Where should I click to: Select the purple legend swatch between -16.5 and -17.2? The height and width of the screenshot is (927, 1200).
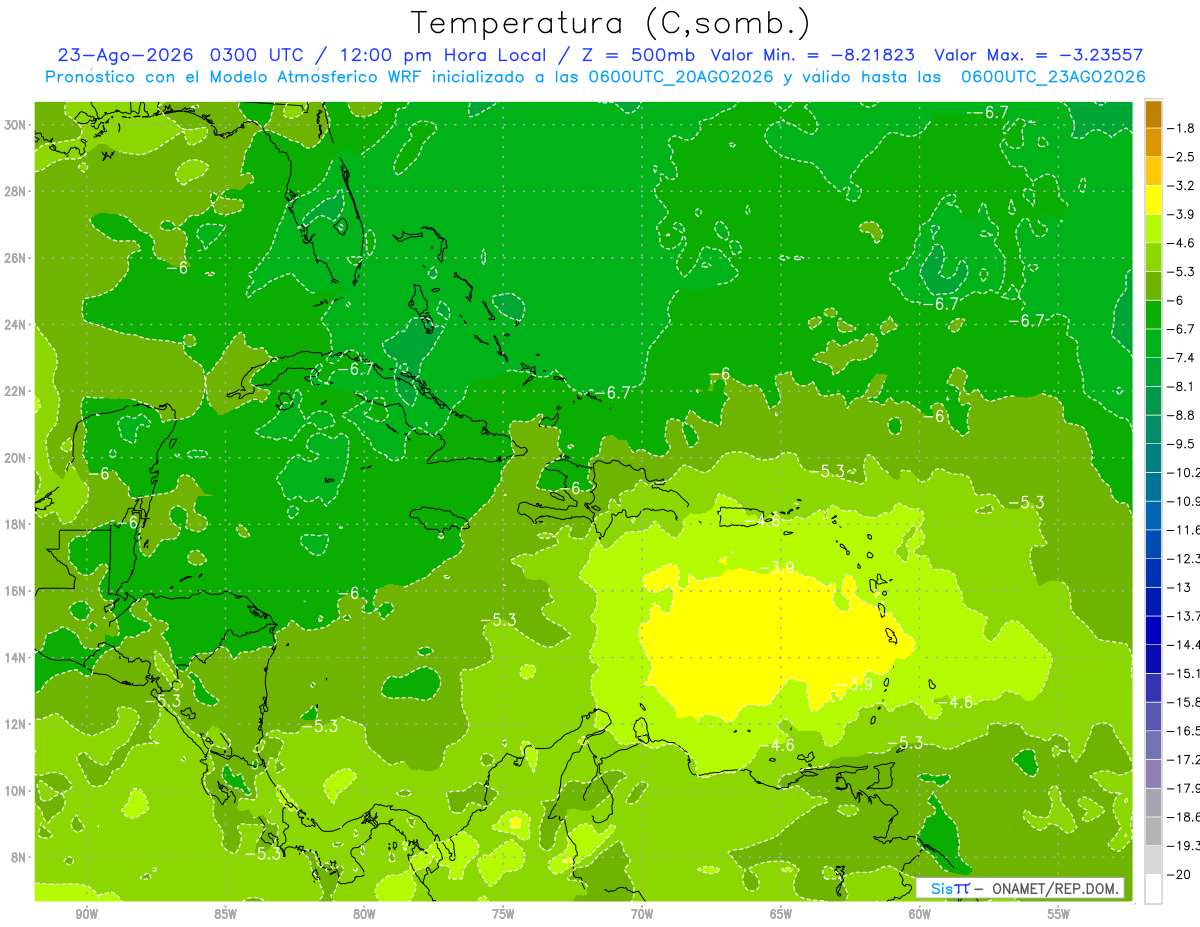pos(1153,745)
